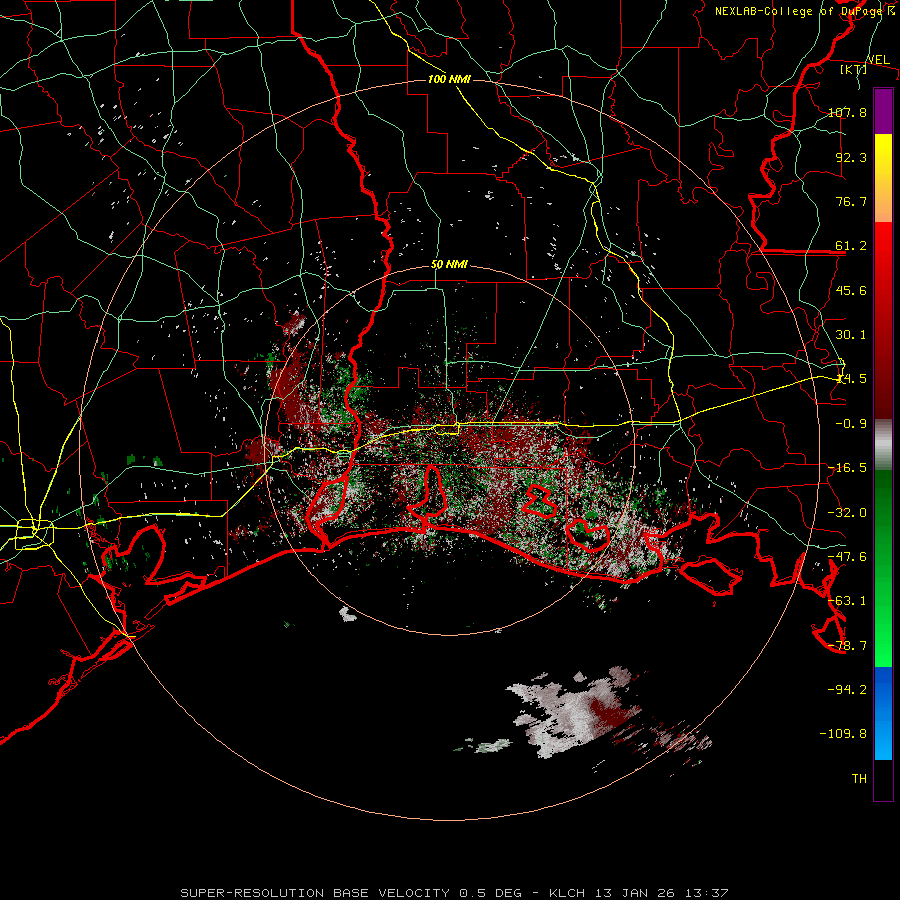Screen dimensions: 900x900
Task: Click the TH legend label
Action: pos(859,779)
